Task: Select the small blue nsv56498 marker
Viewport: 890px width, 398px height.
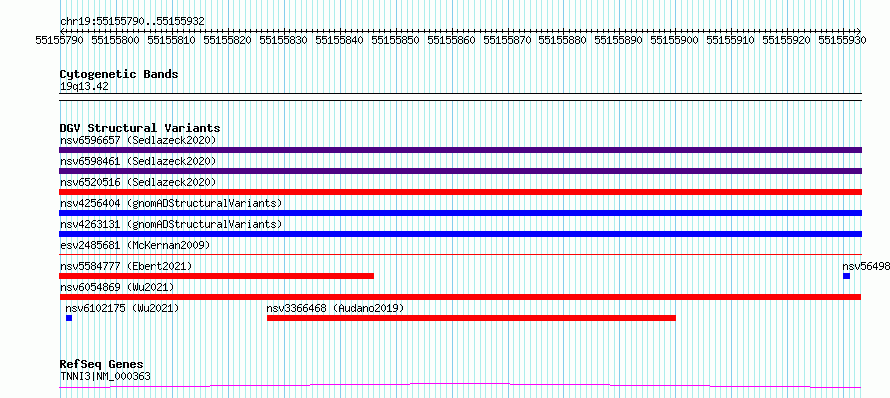Action: pos(846,276)
